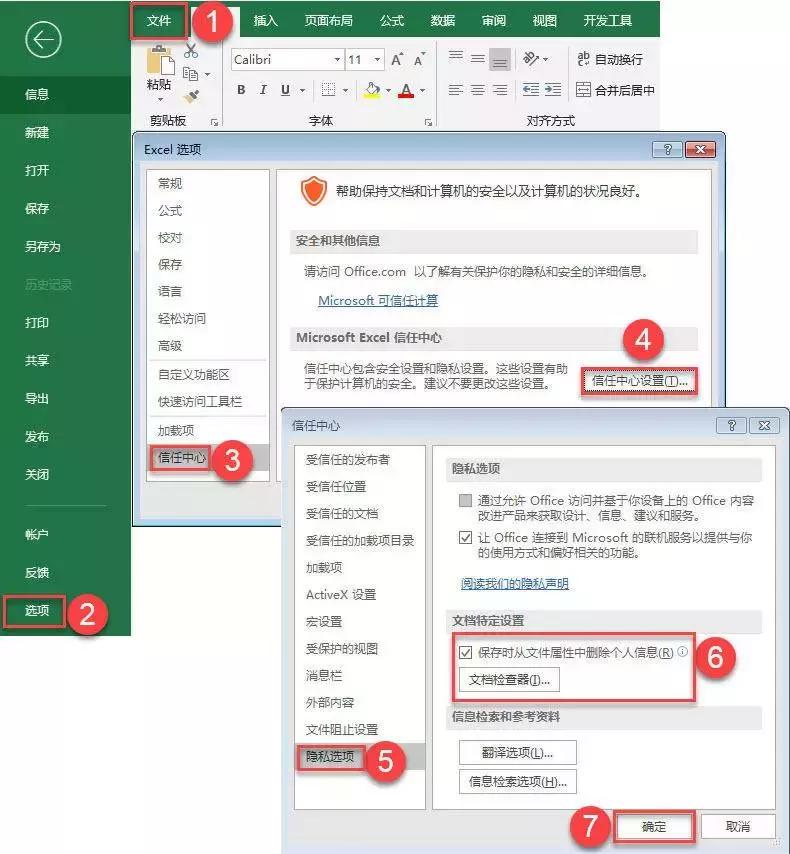The width and height of the screenshot is (790, 854).
Task: Align text right
Action: (500, 90)
